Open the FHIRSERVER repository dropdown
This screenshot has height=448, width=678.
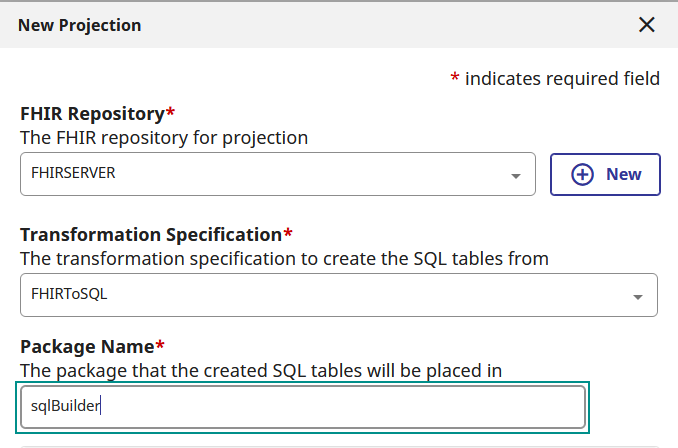pyautogui.click(x=270, y=174)
